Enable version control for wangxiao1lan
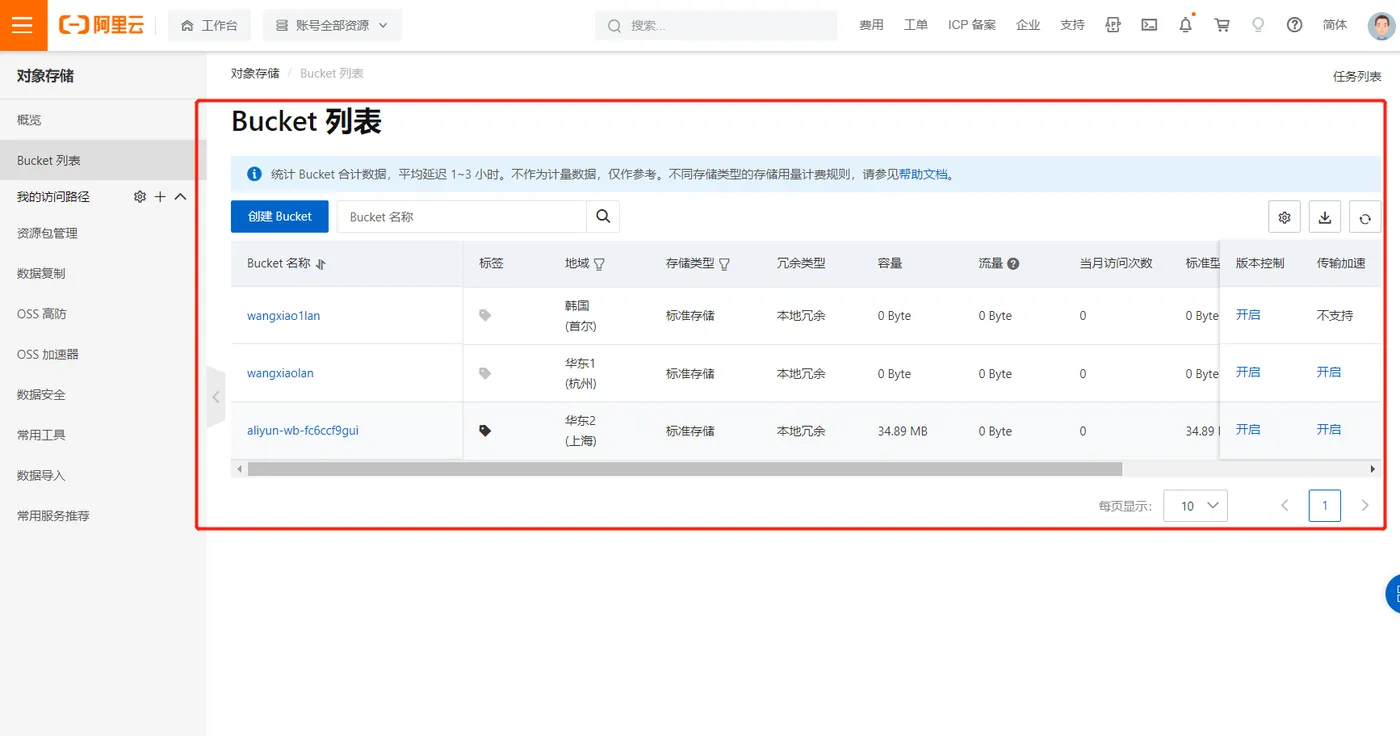This screenshot has height=736, width=1400. (x=1248, y=314)
